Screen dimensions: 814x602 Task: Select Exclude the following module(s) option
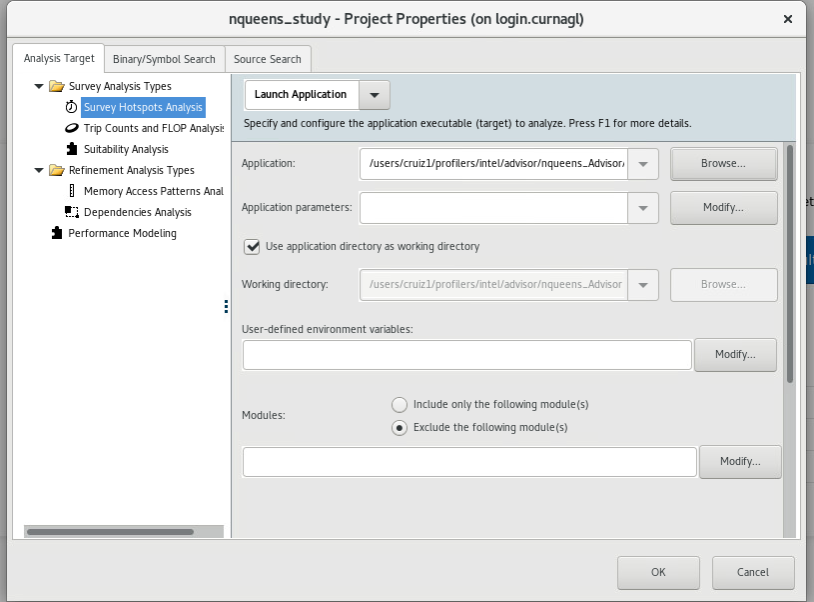[x=400, y=427]
